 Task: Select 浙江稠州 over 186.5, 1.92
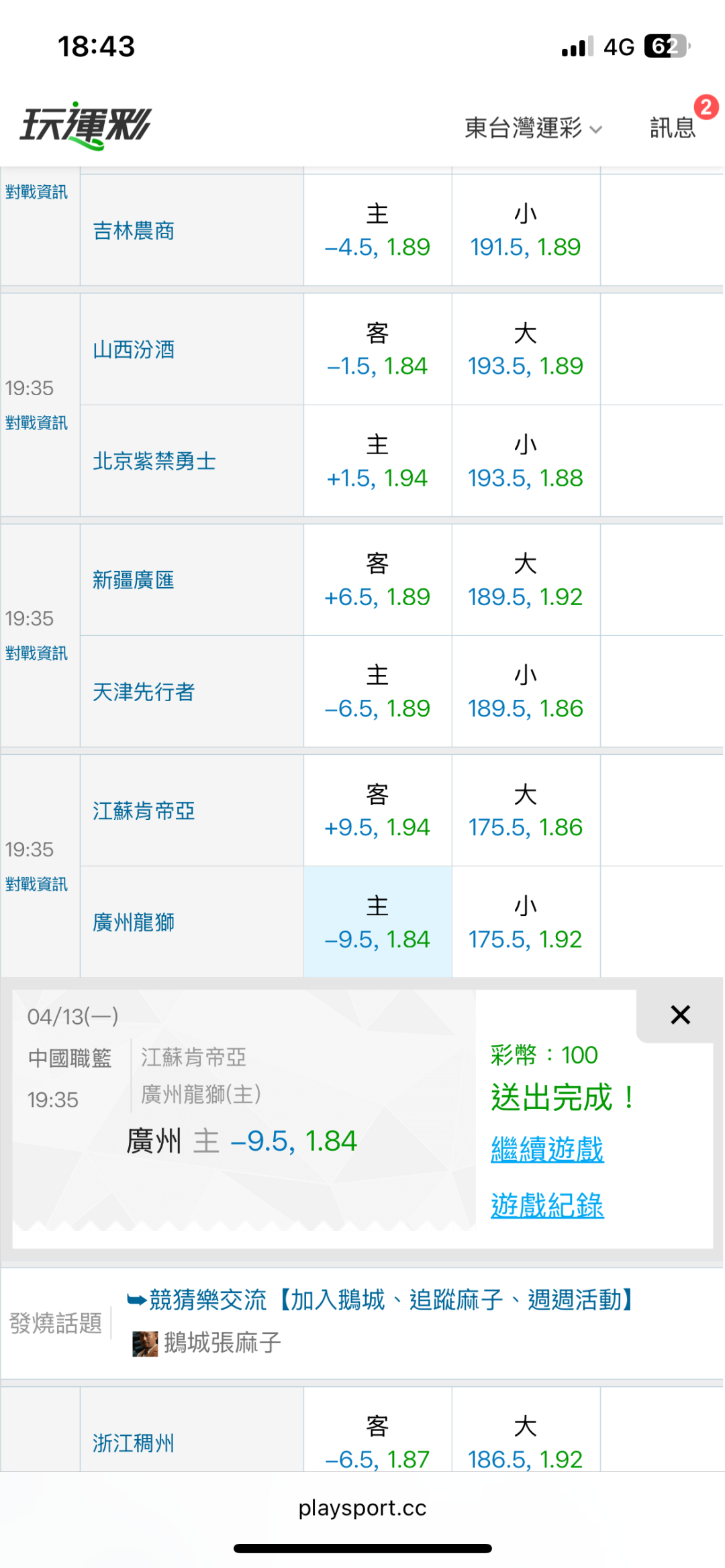click(526, 1443)
